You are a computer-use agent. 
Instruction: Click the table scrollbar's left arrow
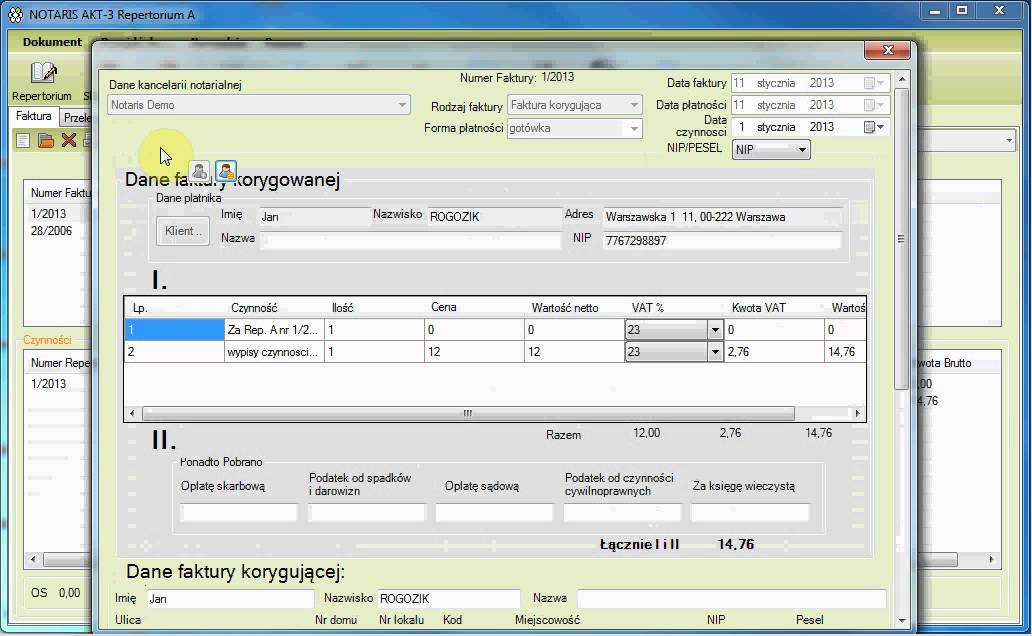point(132,413)
